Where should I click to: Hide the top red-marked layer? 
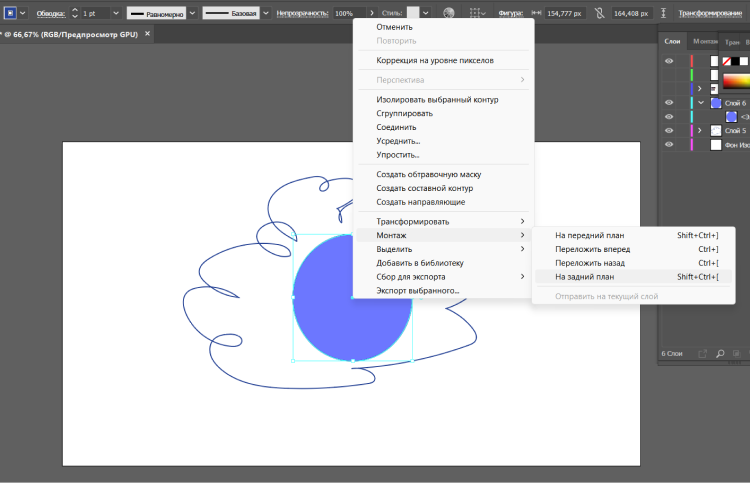pyautogui.click(x=669, y=61)
